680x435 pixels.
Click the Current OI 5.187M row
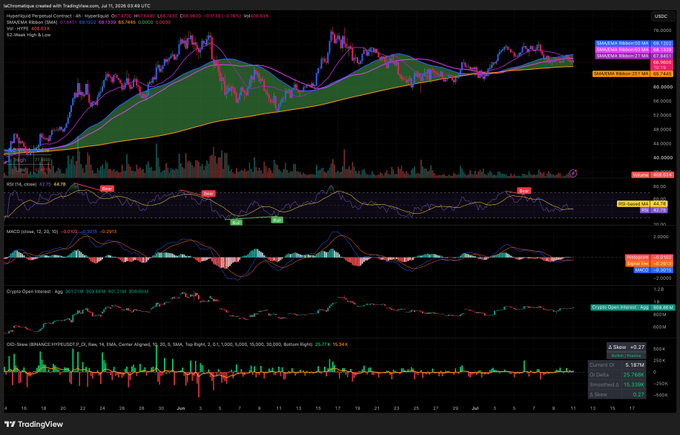[x=617, y=365]
